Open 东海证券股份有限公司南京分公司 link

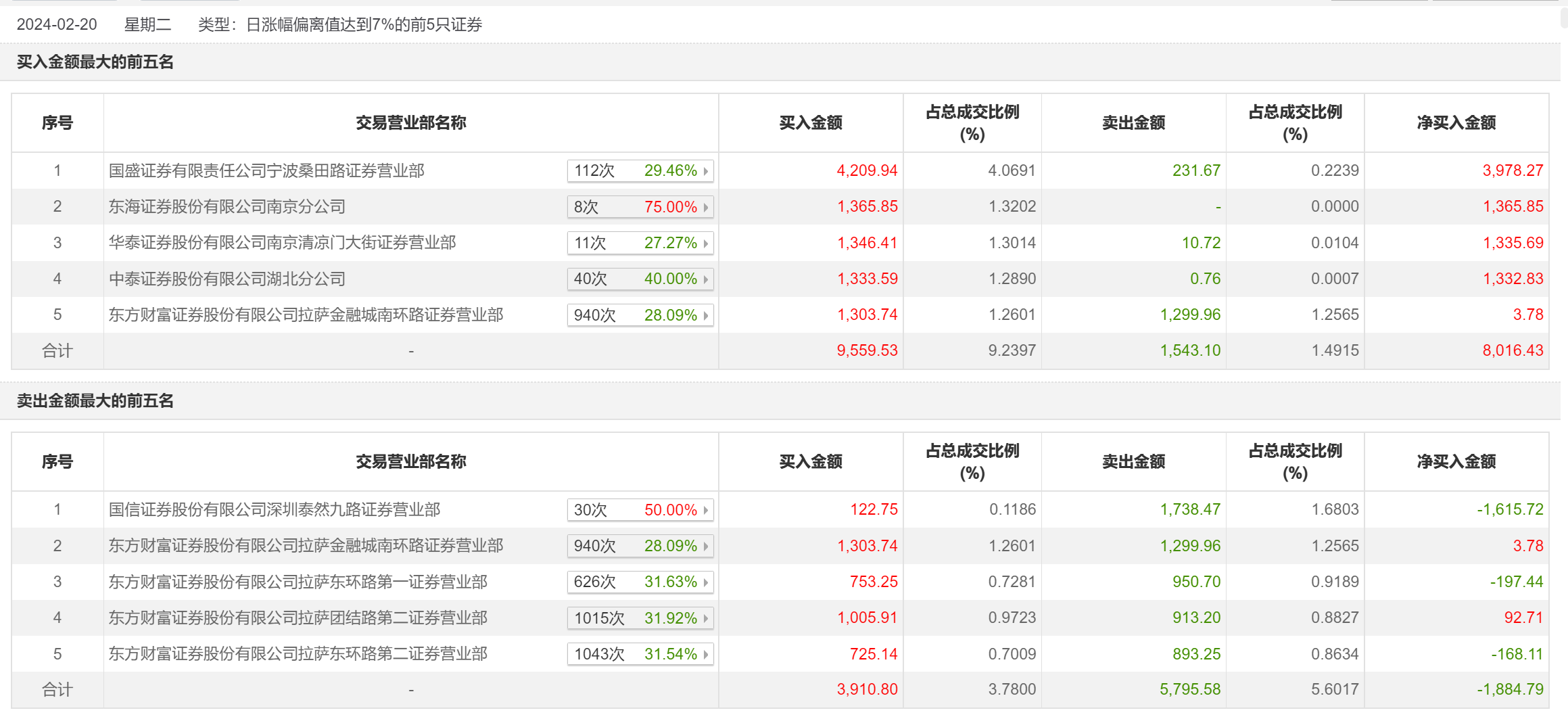pyautogui.click(x=227, y=206)
